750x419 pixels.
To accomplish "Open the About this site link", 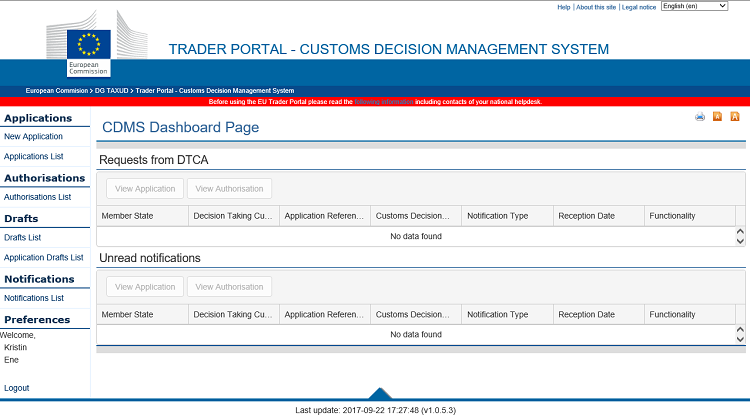I will click(x=596, y=7).
